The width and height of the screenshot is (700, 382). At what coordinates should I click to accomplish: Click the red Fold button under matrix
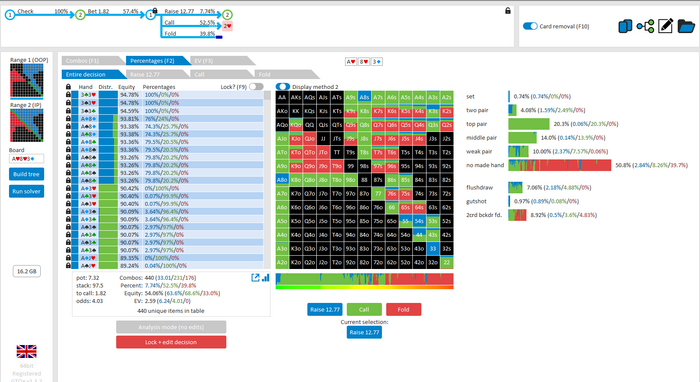tap(404, 309)
